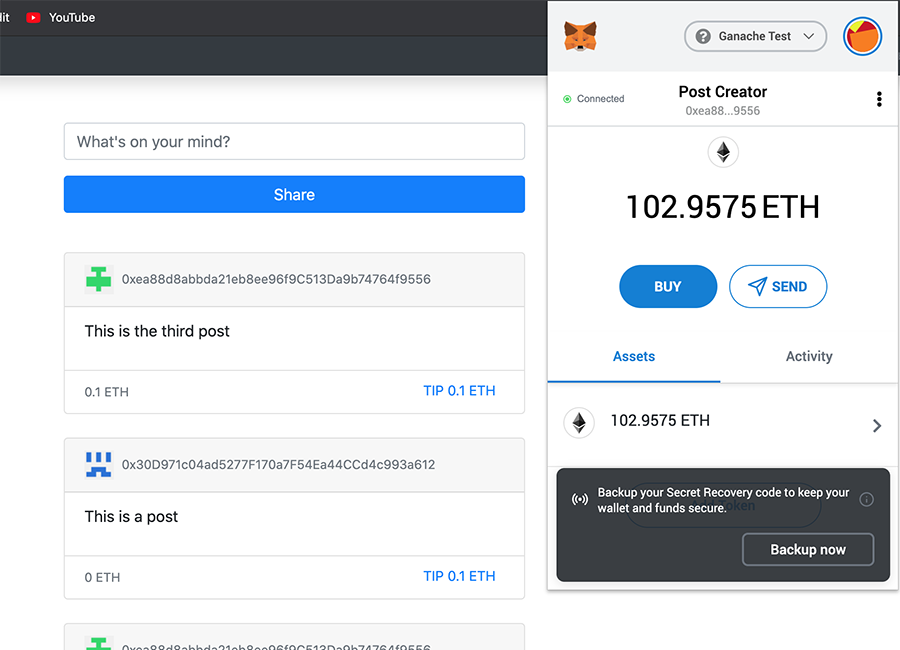Screen dimensions: 900x650
Task: Copy the Post Creator account address
Action: pos(723,111)
